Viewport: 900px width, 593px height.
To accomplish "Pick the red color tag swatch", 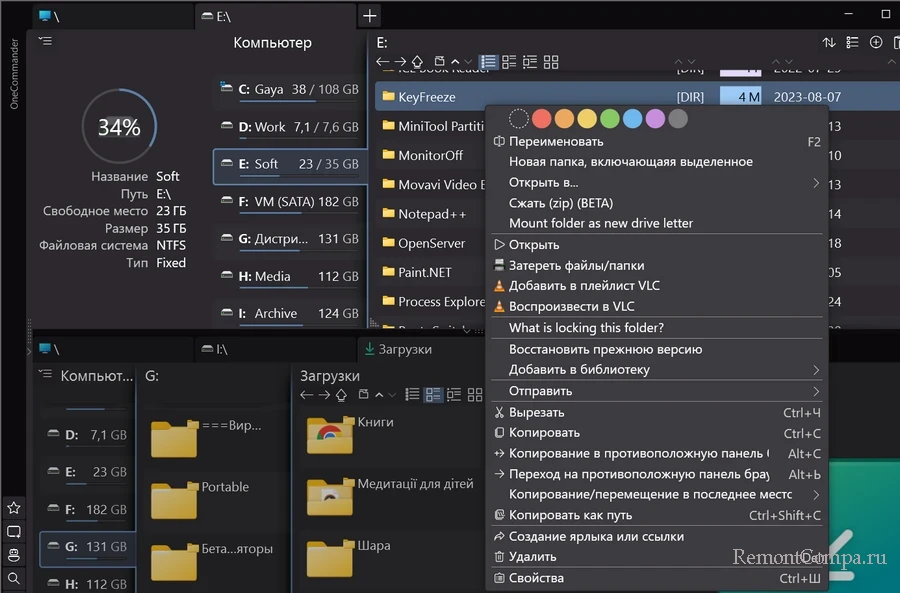I will [541, 119].
